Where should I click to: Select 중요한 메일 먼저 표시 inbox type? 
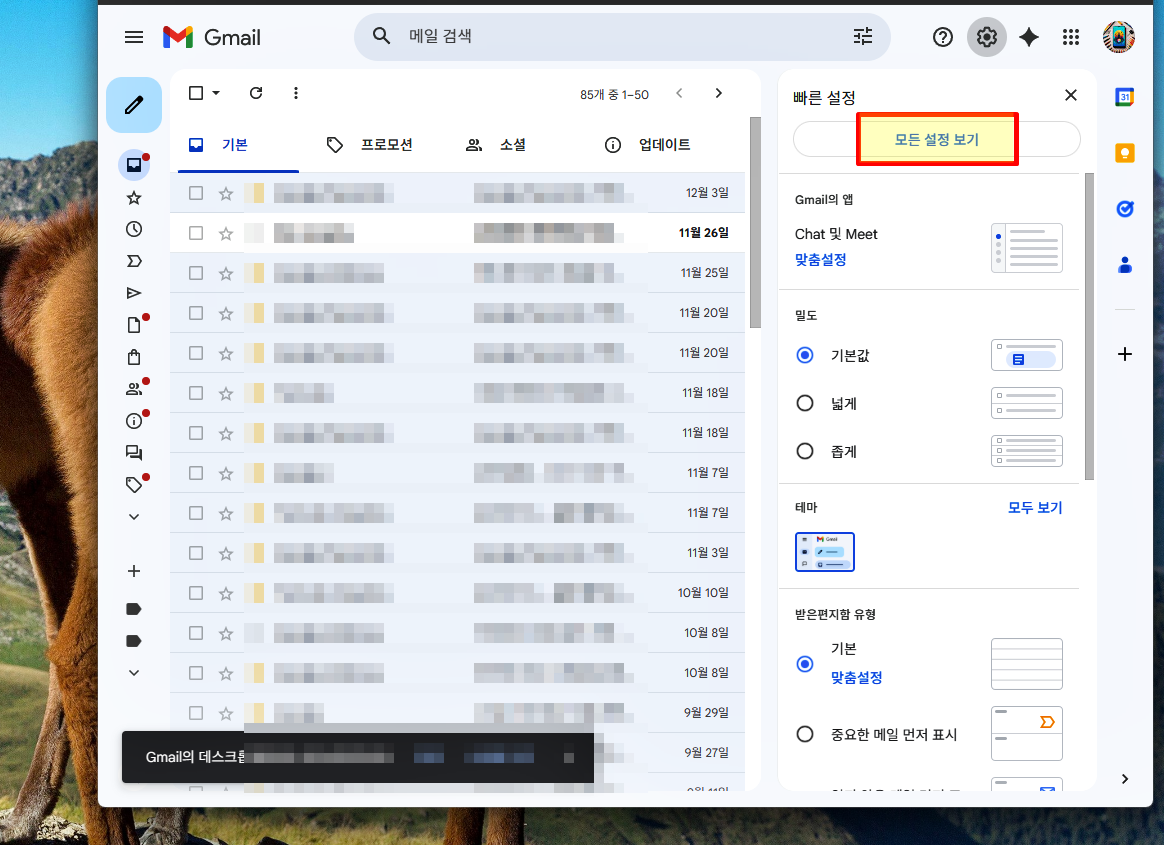click(x=805, y=734)
